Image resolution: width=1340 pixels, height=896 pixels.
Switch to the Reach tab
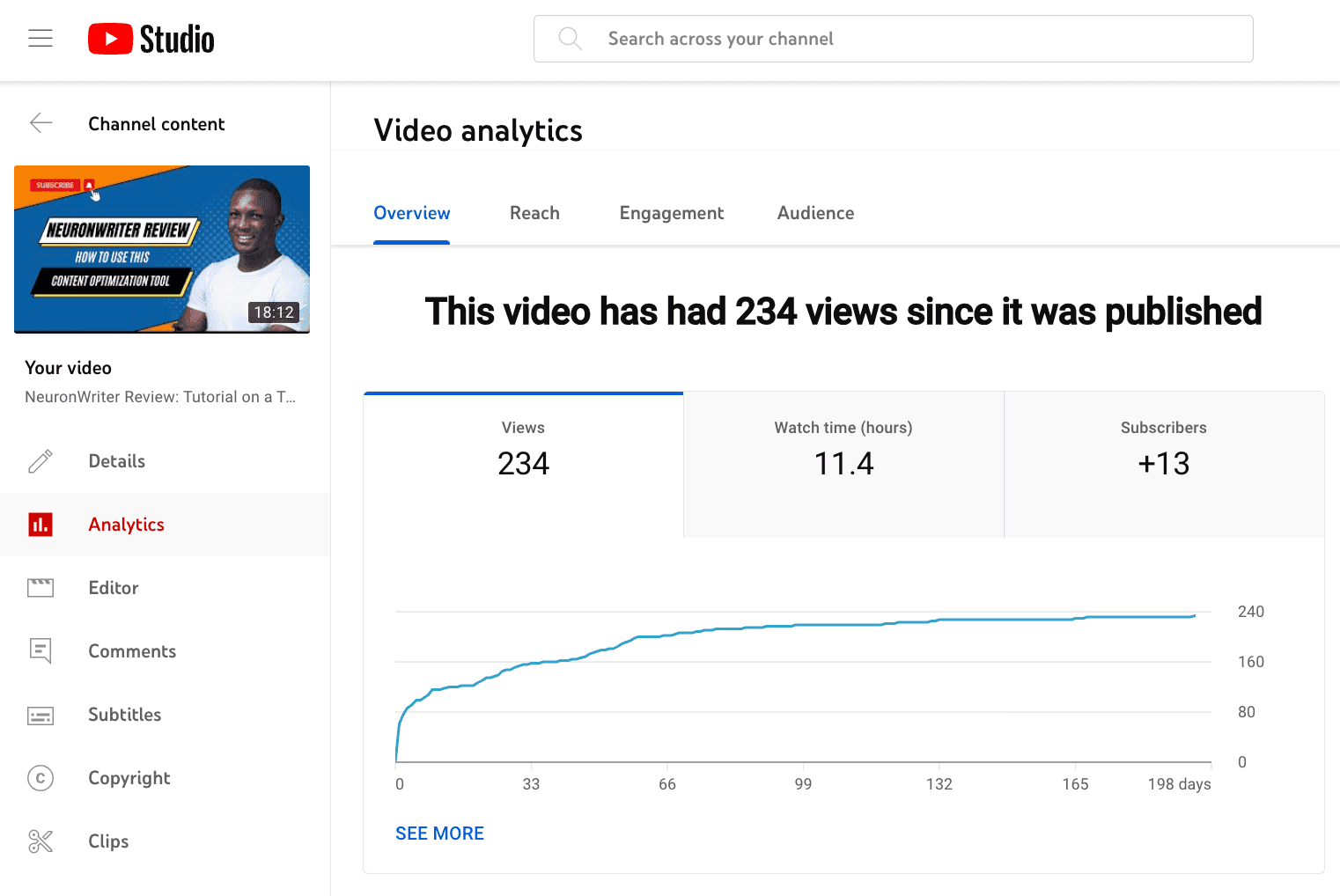534,213
